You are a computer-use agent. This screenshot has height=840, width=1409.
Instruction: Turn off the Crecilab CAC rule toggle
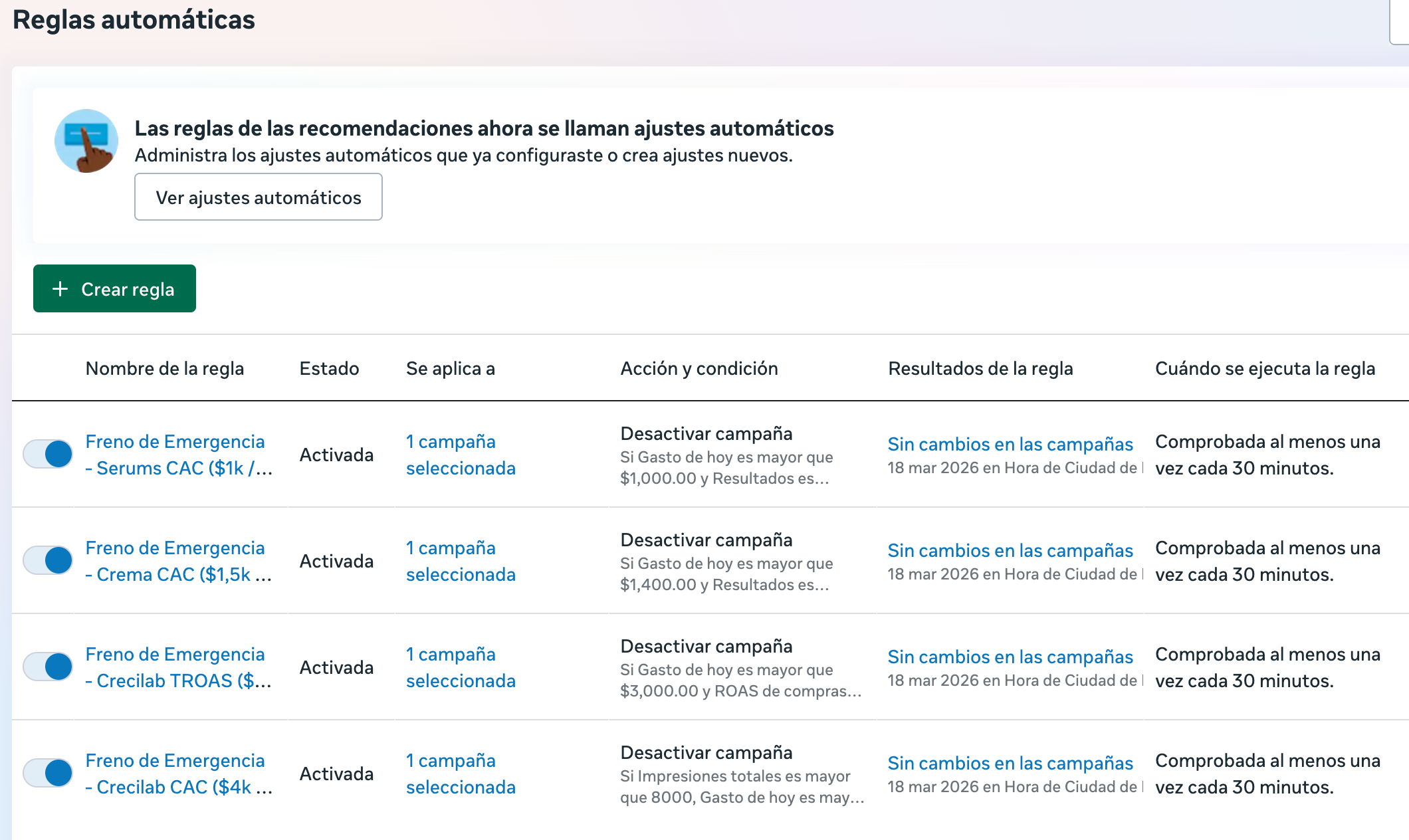(x=48, y=774)
